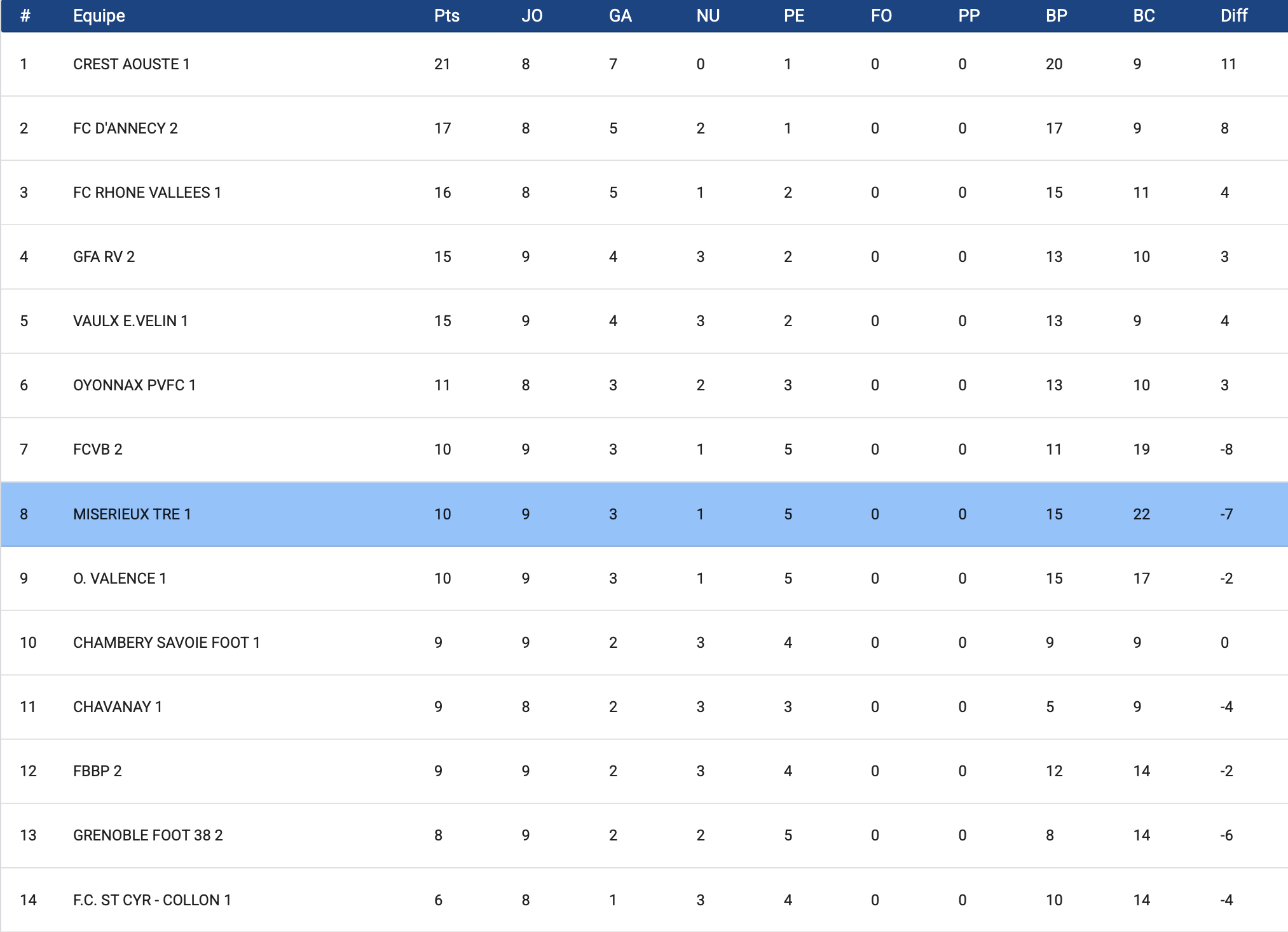Image resolution: width=1288 pixels, height=932 pixels.
Task: Click the BP column header
Action: click(x=1056, y=16)
